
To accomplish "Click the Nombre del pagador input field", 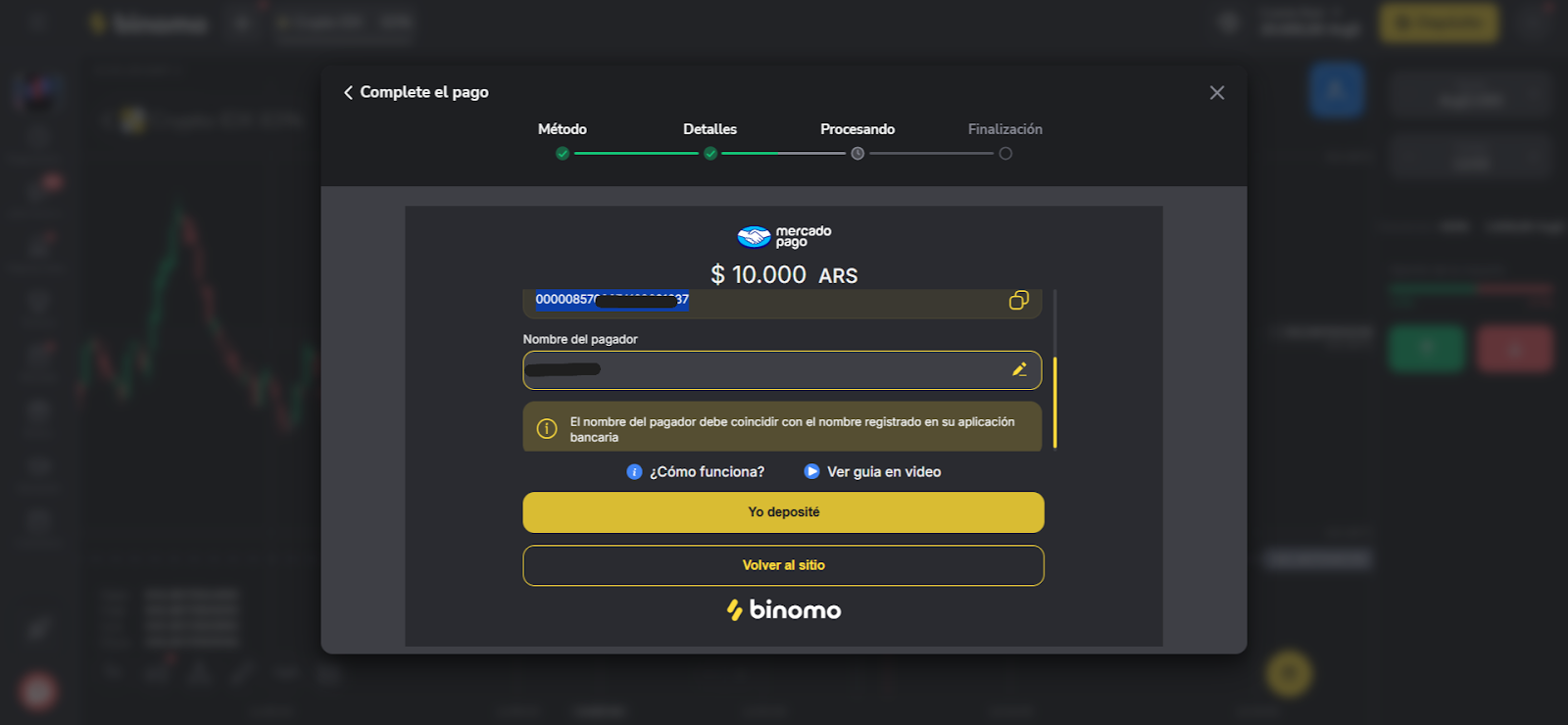I will coord(782,370).
